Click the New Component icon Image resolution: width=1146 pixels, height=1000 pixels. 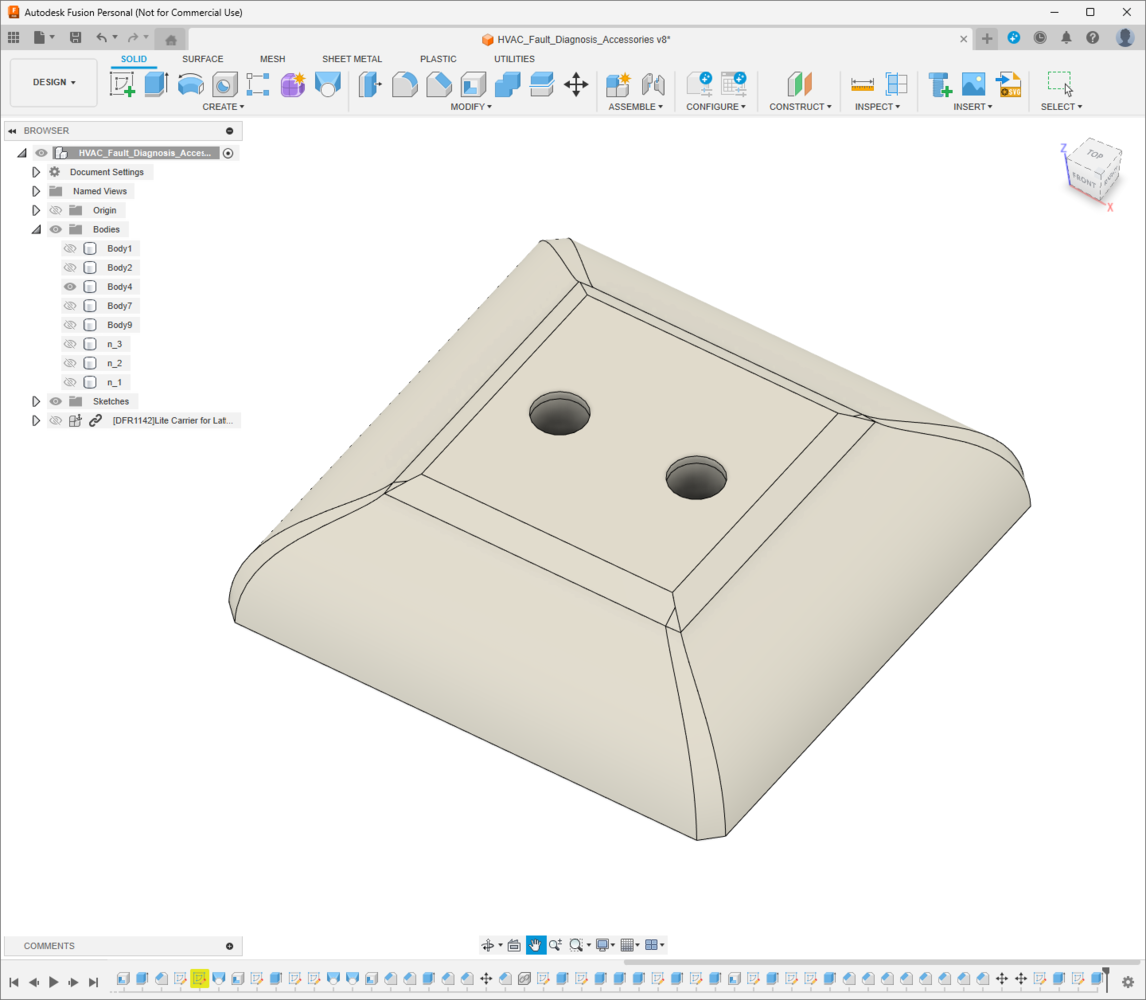tap(618, 84)
